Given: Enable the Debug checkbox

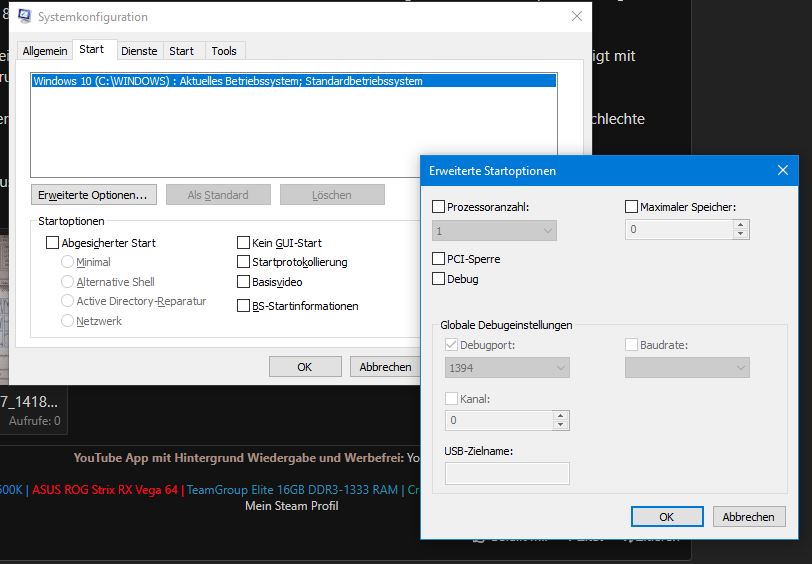Looking at the screenshot, I should (x=439, y=279).
